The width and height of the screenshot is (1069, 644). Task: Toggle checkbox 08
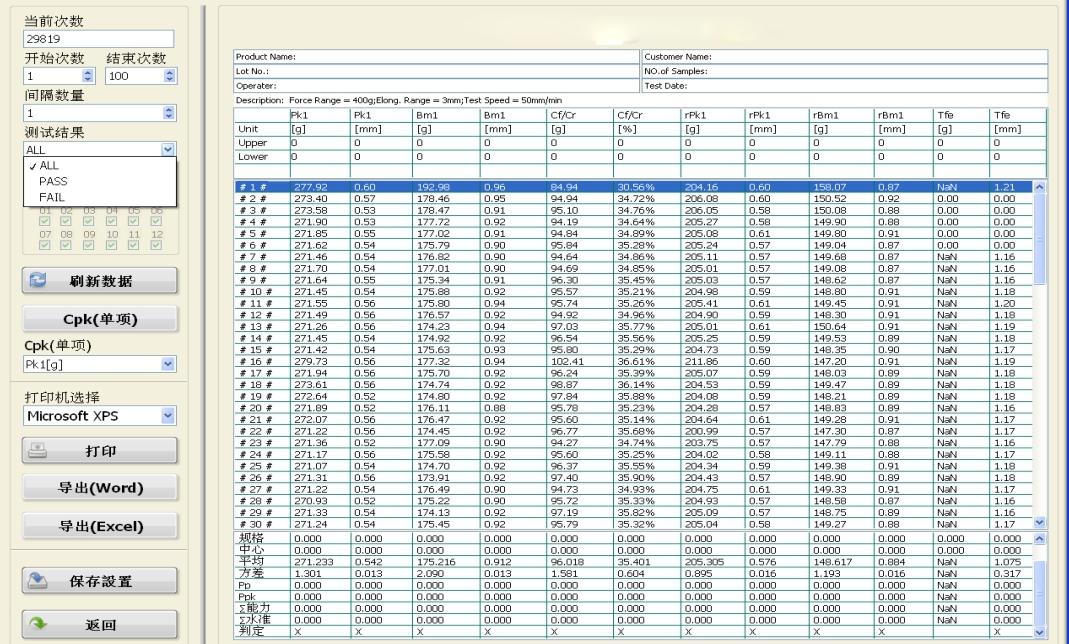point(66,245)
